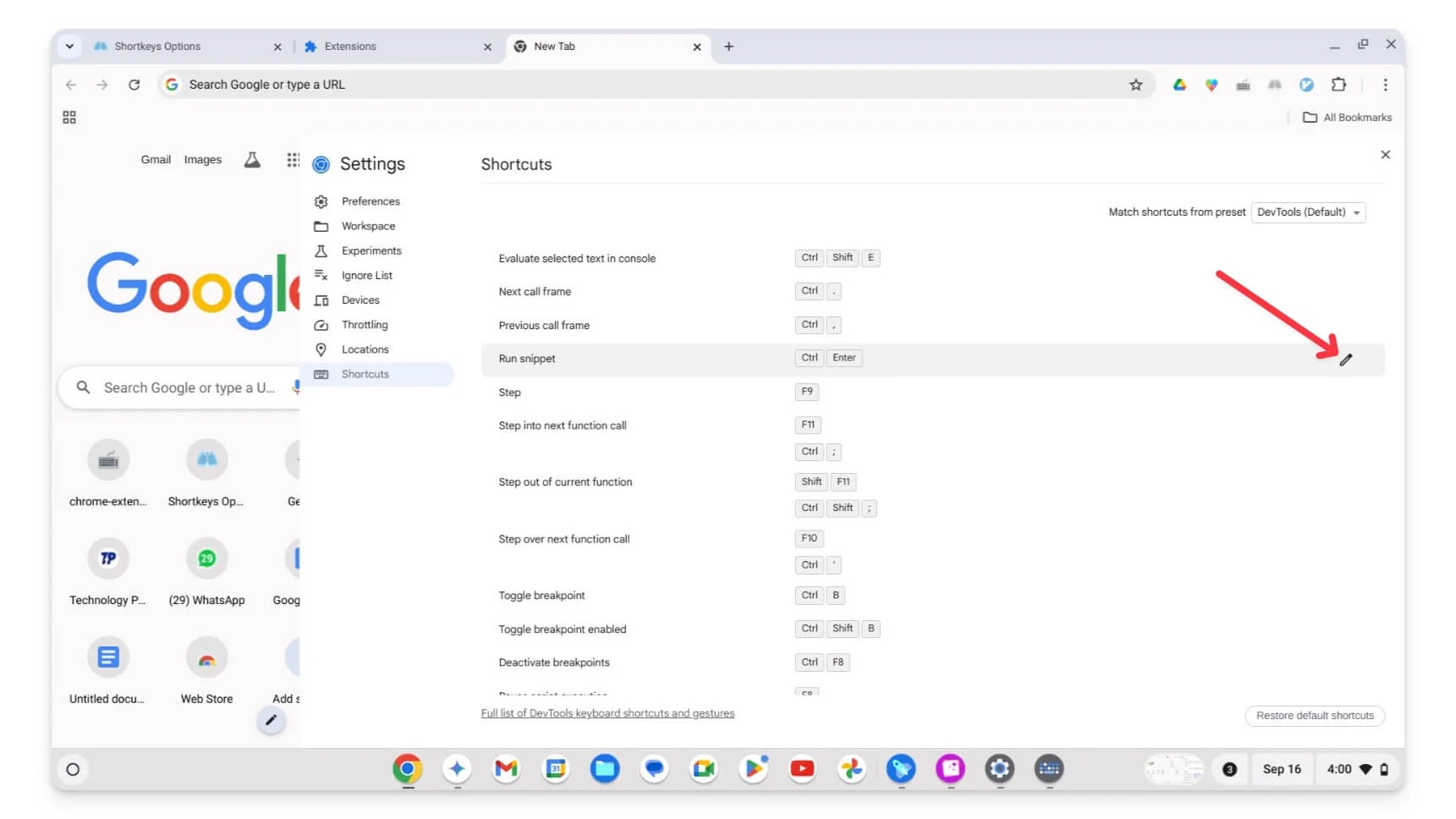The height and width of the screenshot is (819, 1456).
Task: Open Experiments in Settings sidebar
Action: (371, 250)
